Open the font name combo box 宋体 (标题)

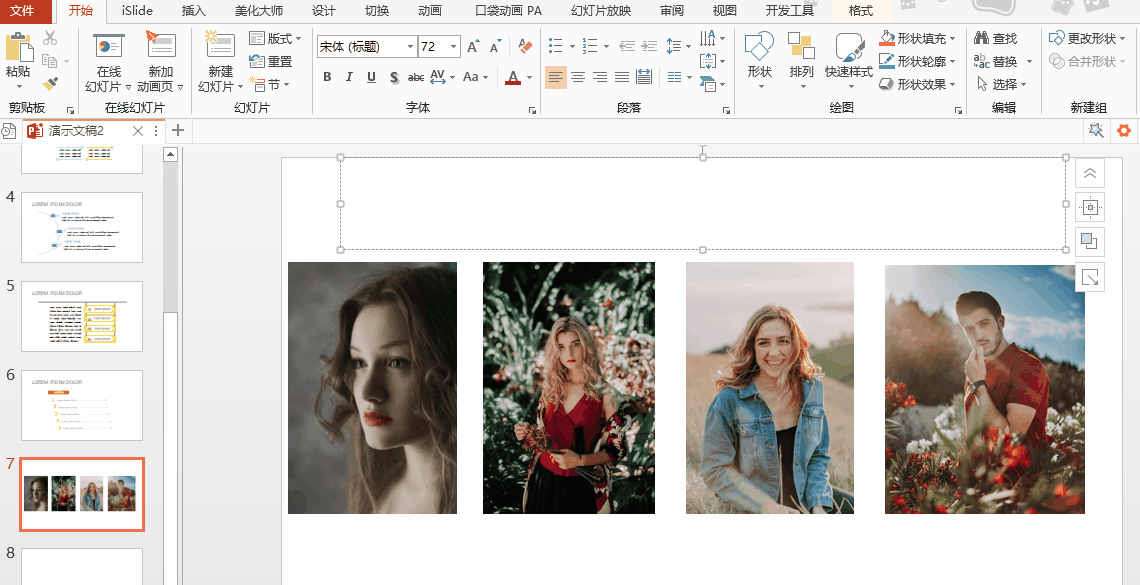tap(367, 47)
